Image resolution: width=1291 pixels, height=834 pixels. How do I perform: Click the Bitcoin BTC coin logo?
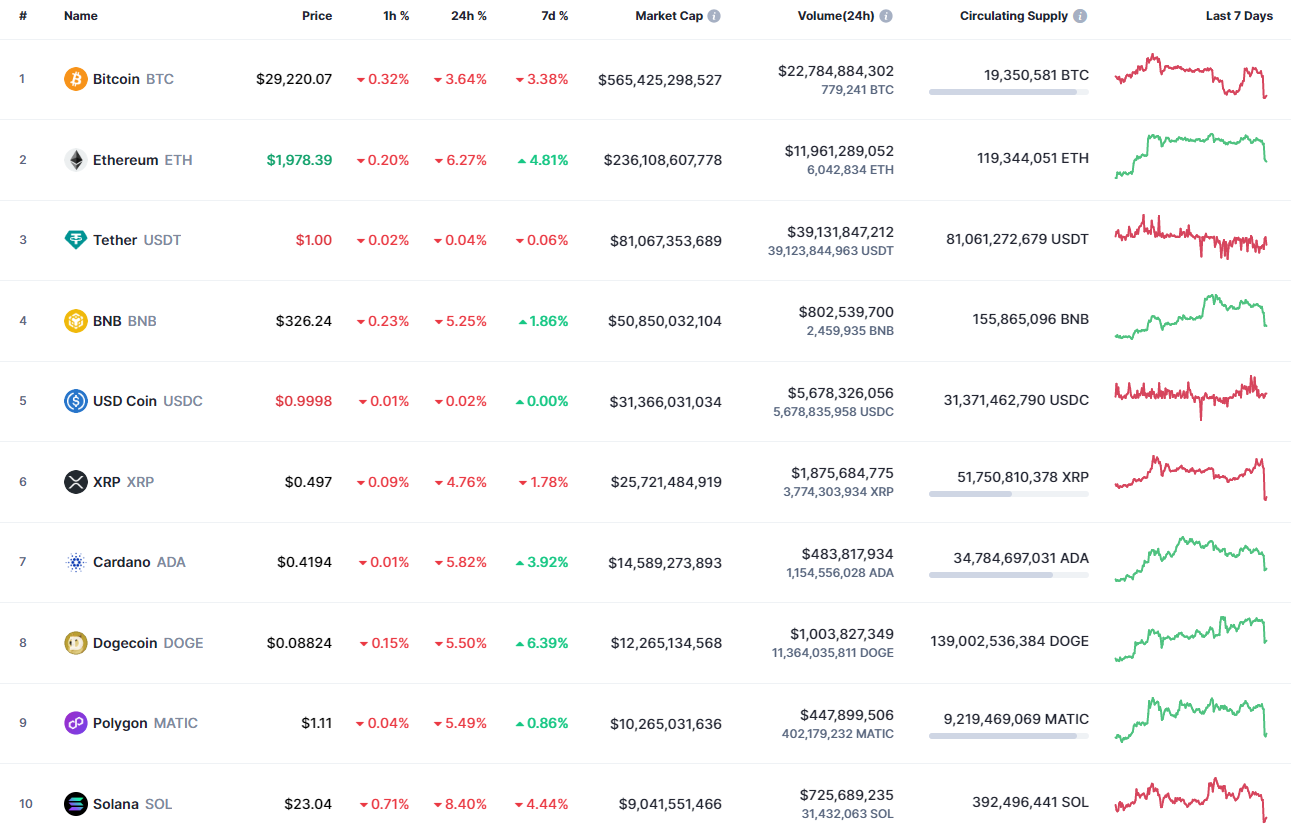(x=75, y=78)
